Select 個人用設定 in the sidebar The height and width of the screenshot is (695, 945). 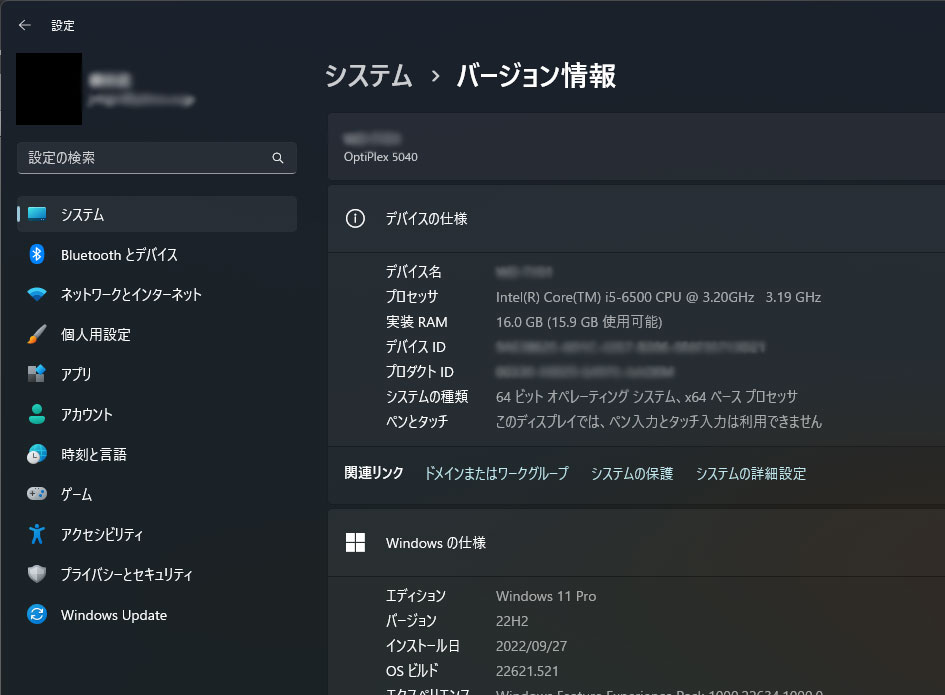(x=157, y=335)
